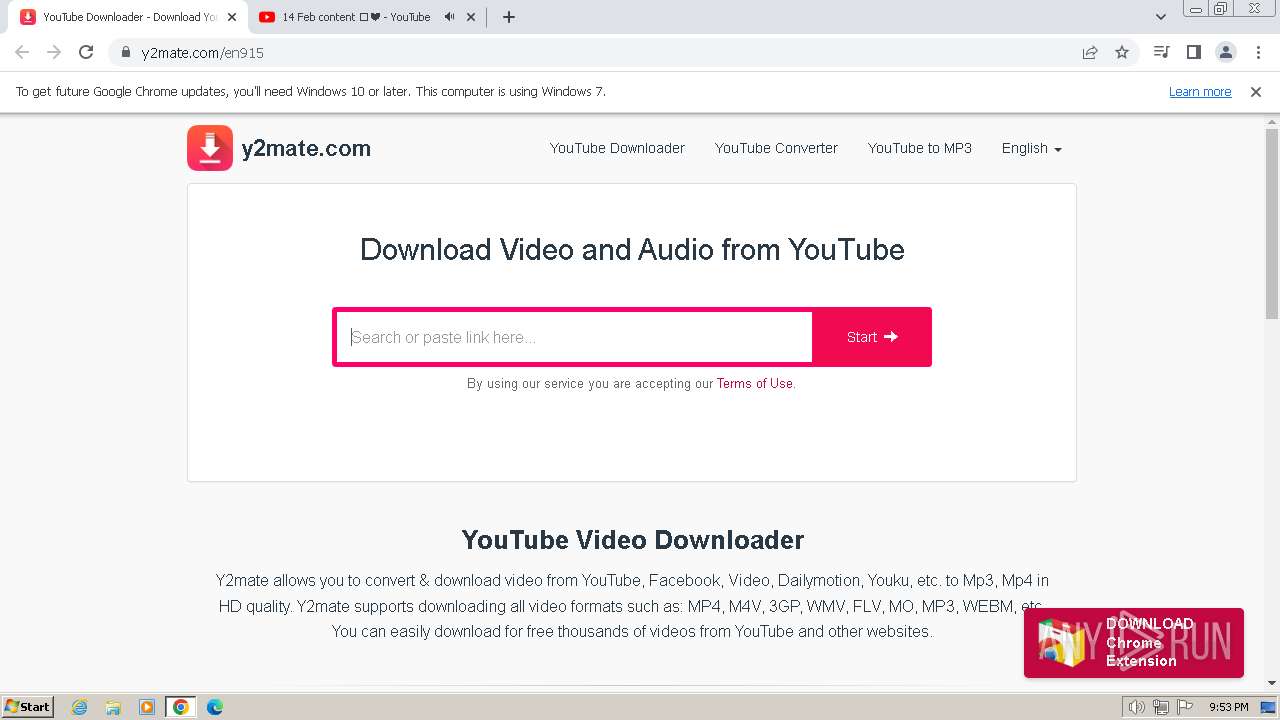Click the Show desktop tray icon

[x=1267, y=707]
